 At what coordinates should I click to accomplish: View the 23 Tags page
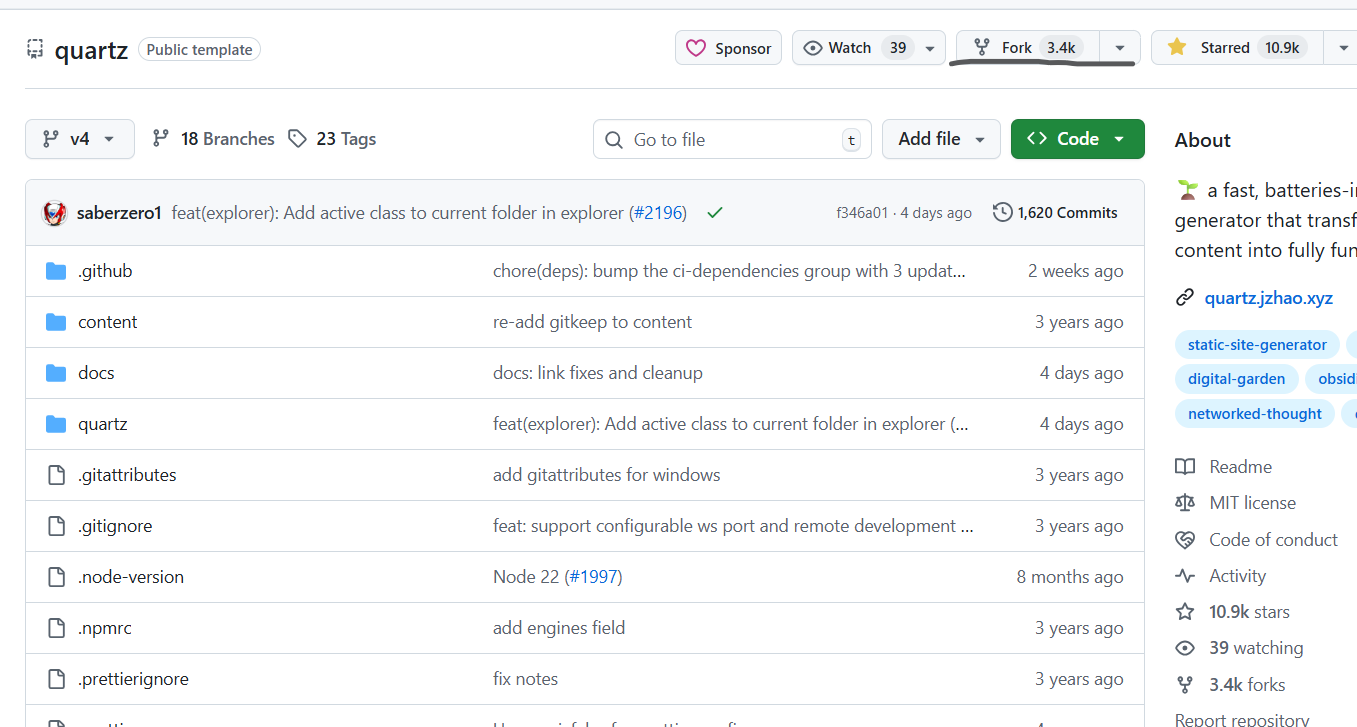click(332, 139)
